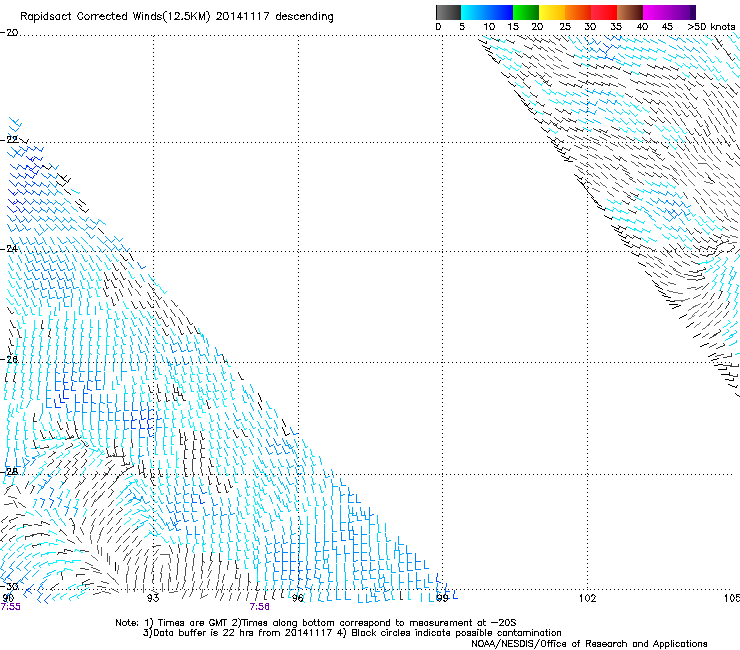The width and height of the screenshot is (740, 650).
Task: Select the brown 35-40 knots color band
Action: 630,12
